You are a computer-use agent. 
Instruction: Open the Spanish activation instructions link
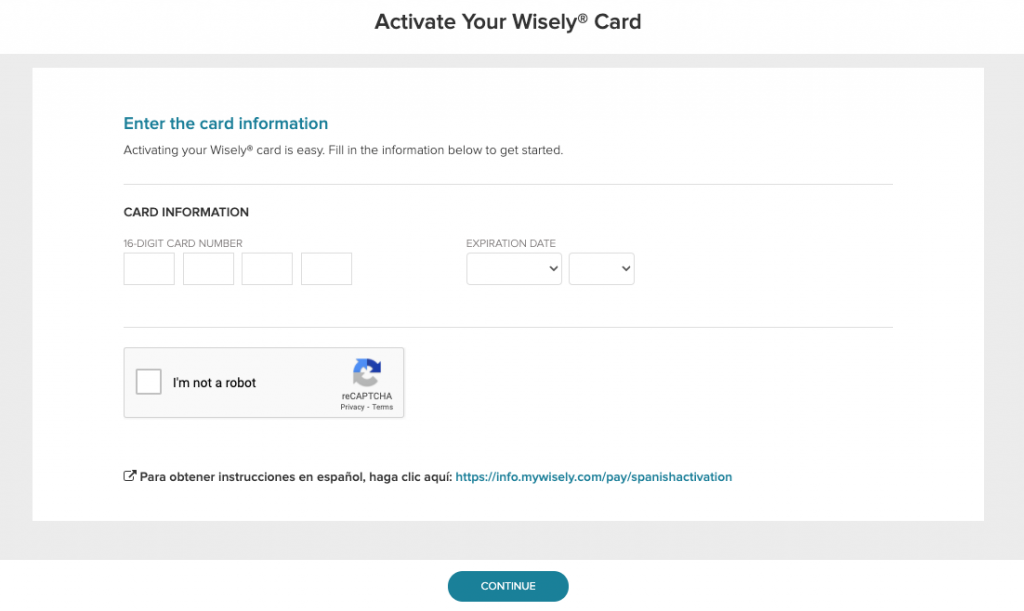593,477
